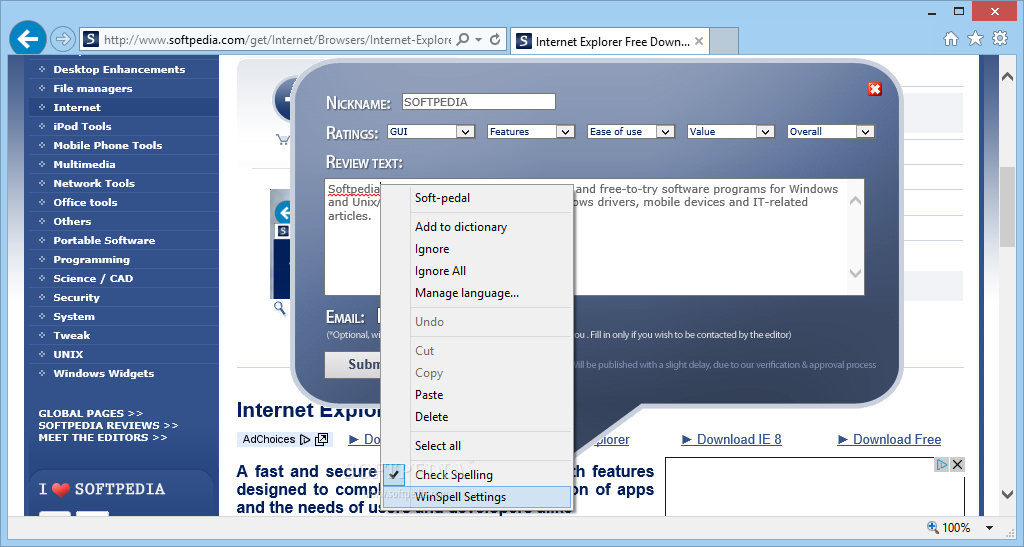Select Ignore in the context menu
Viewport: 1024px width, 547px height.
(477, 249)
